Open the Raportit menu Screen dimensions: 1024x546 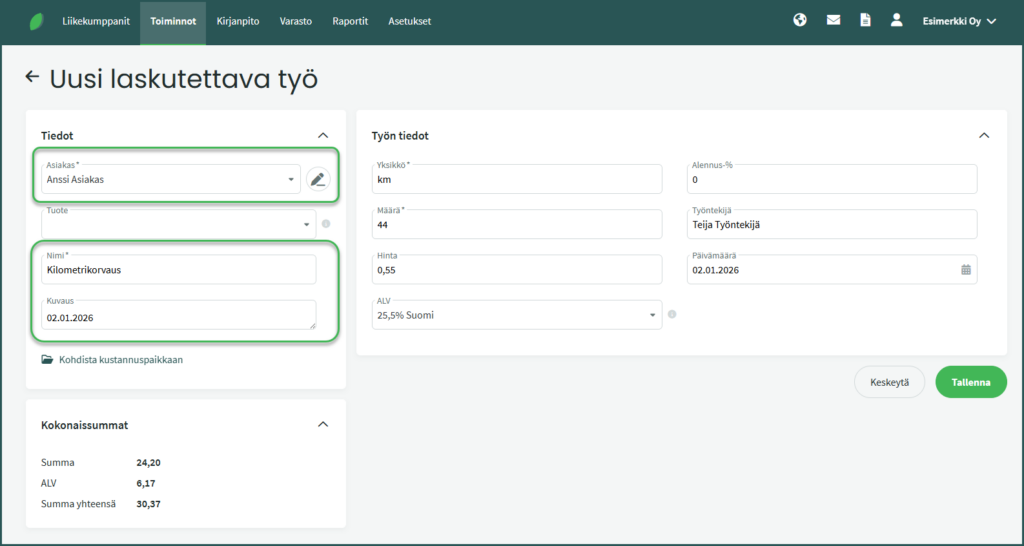(351, 21)
